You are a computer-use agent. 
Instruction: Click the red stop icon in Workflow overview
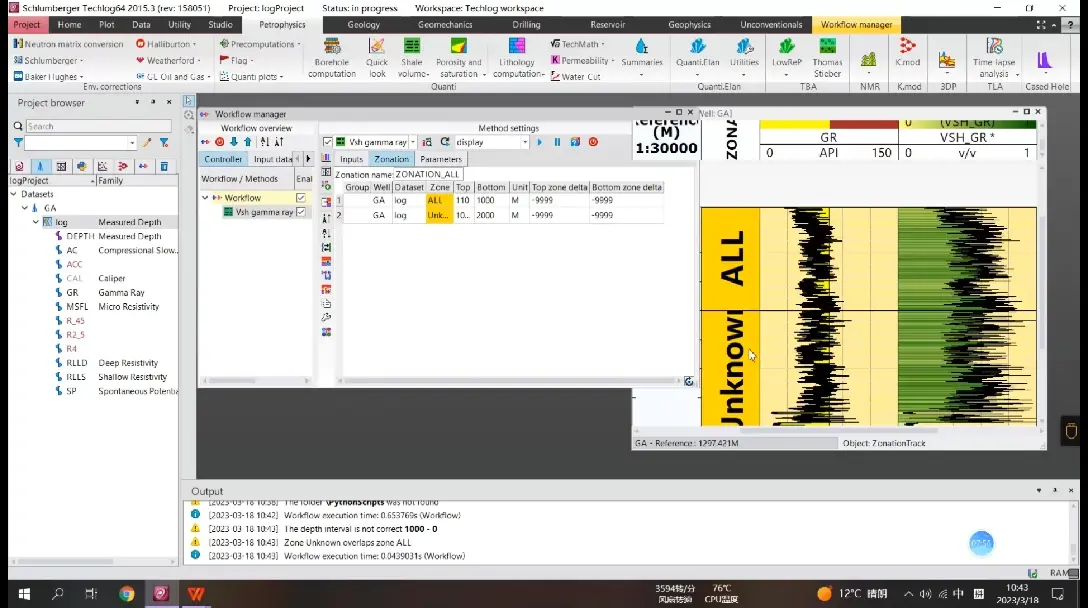[x=219, y=142]
